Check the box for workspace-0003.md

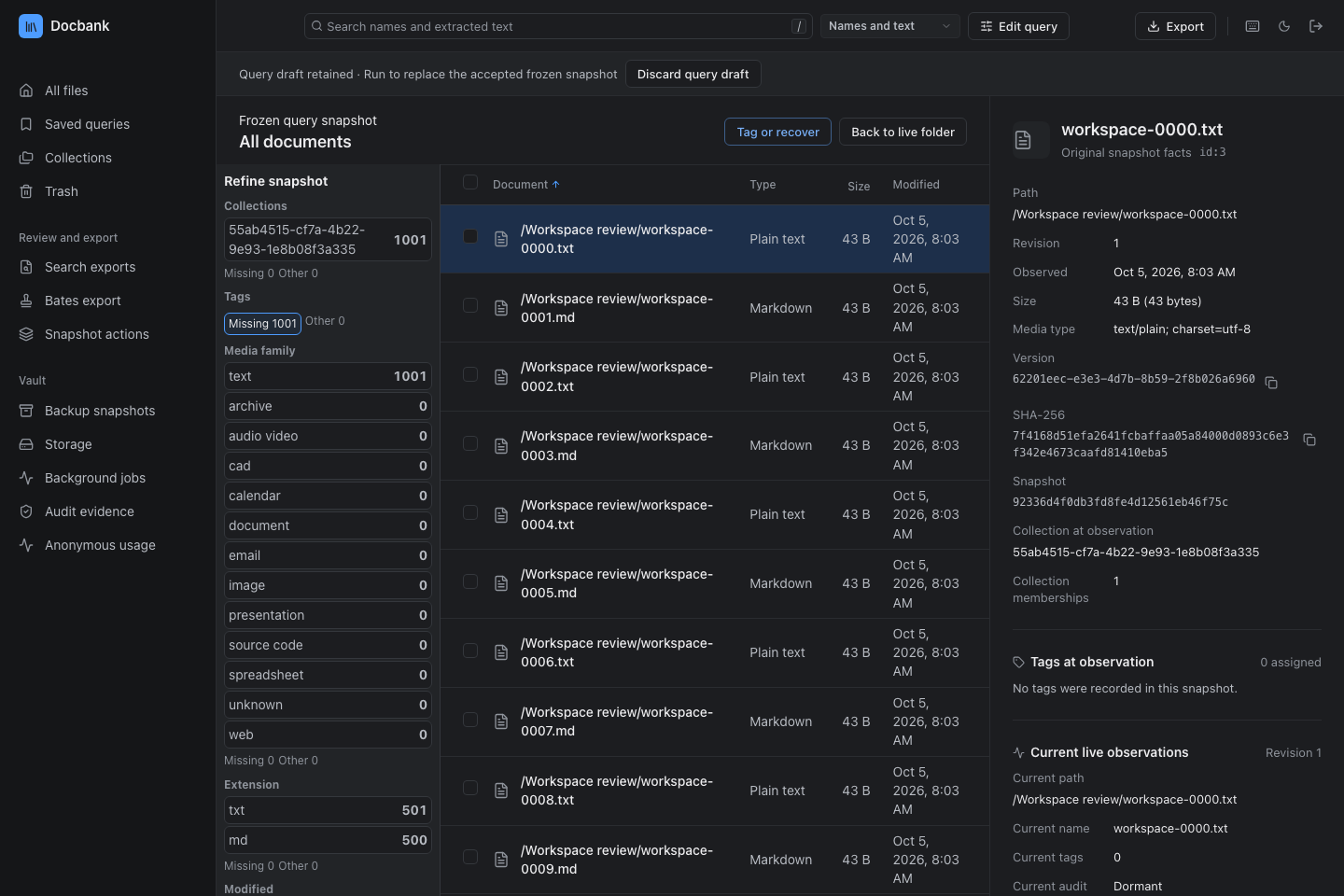coord(470,444)
